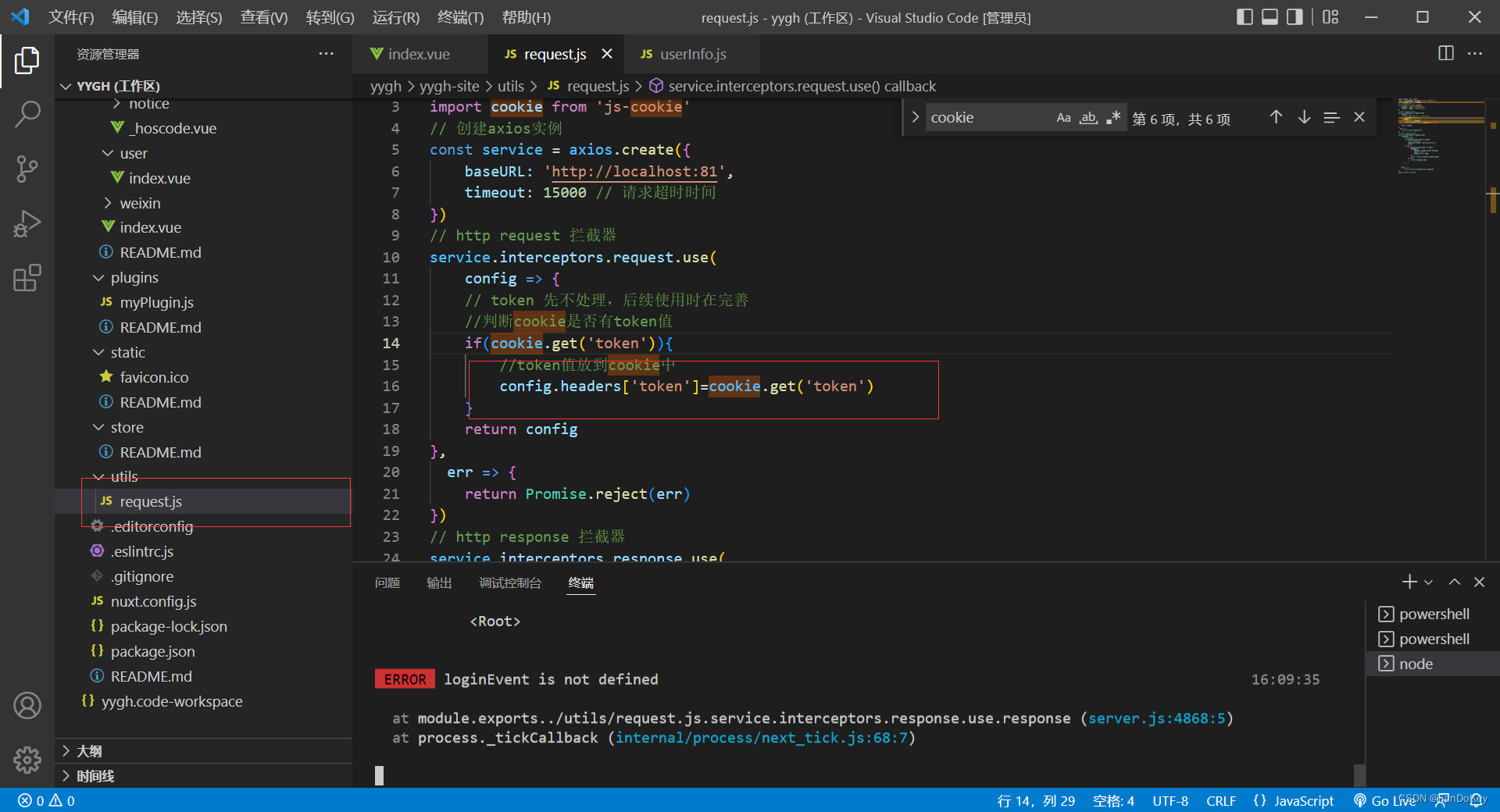Open the terminal launch profile dropdown
This screenshot has width=1500, height=812.
tap(1428, 582)
